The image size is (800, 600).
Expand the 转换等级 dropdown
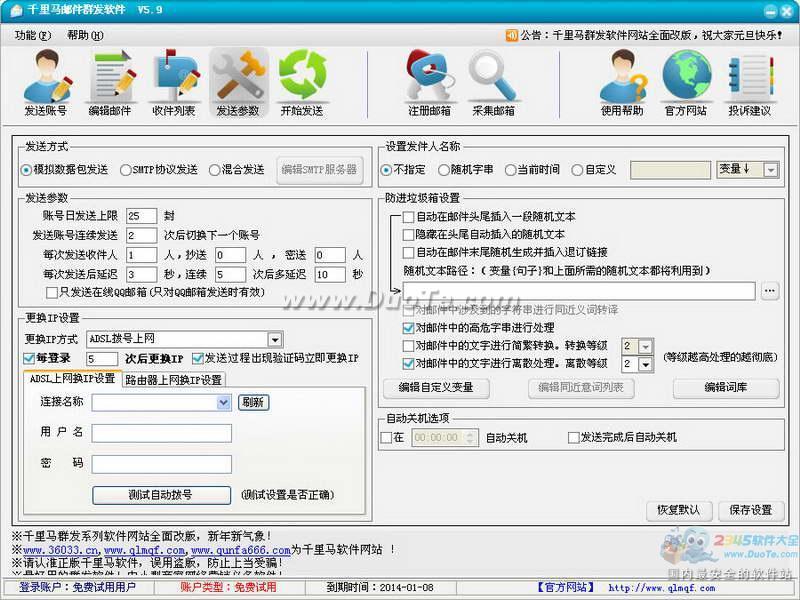645,346
